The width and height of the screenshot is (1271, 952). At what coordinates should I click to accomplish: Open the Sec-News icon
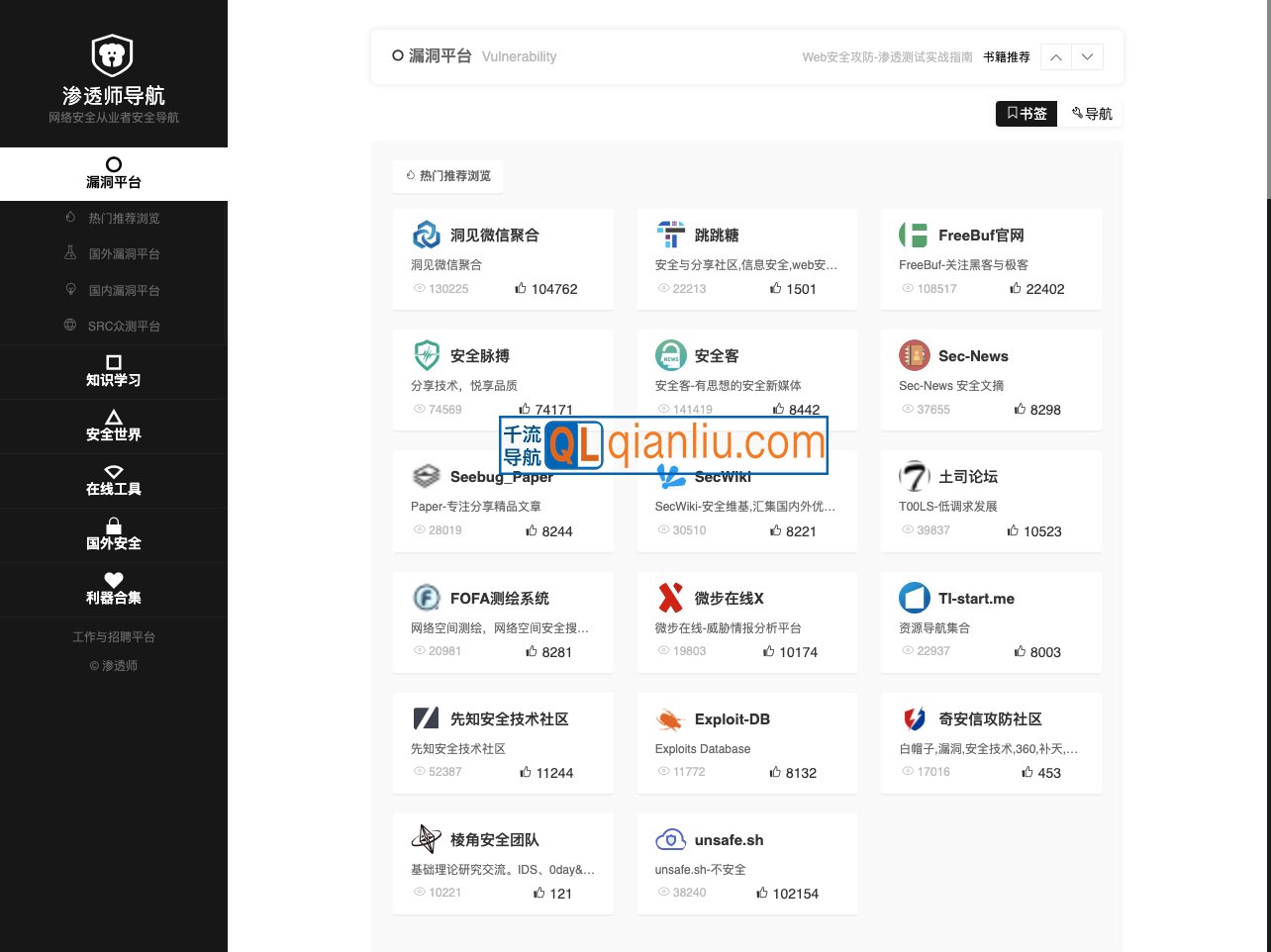[x=913, y=355]
